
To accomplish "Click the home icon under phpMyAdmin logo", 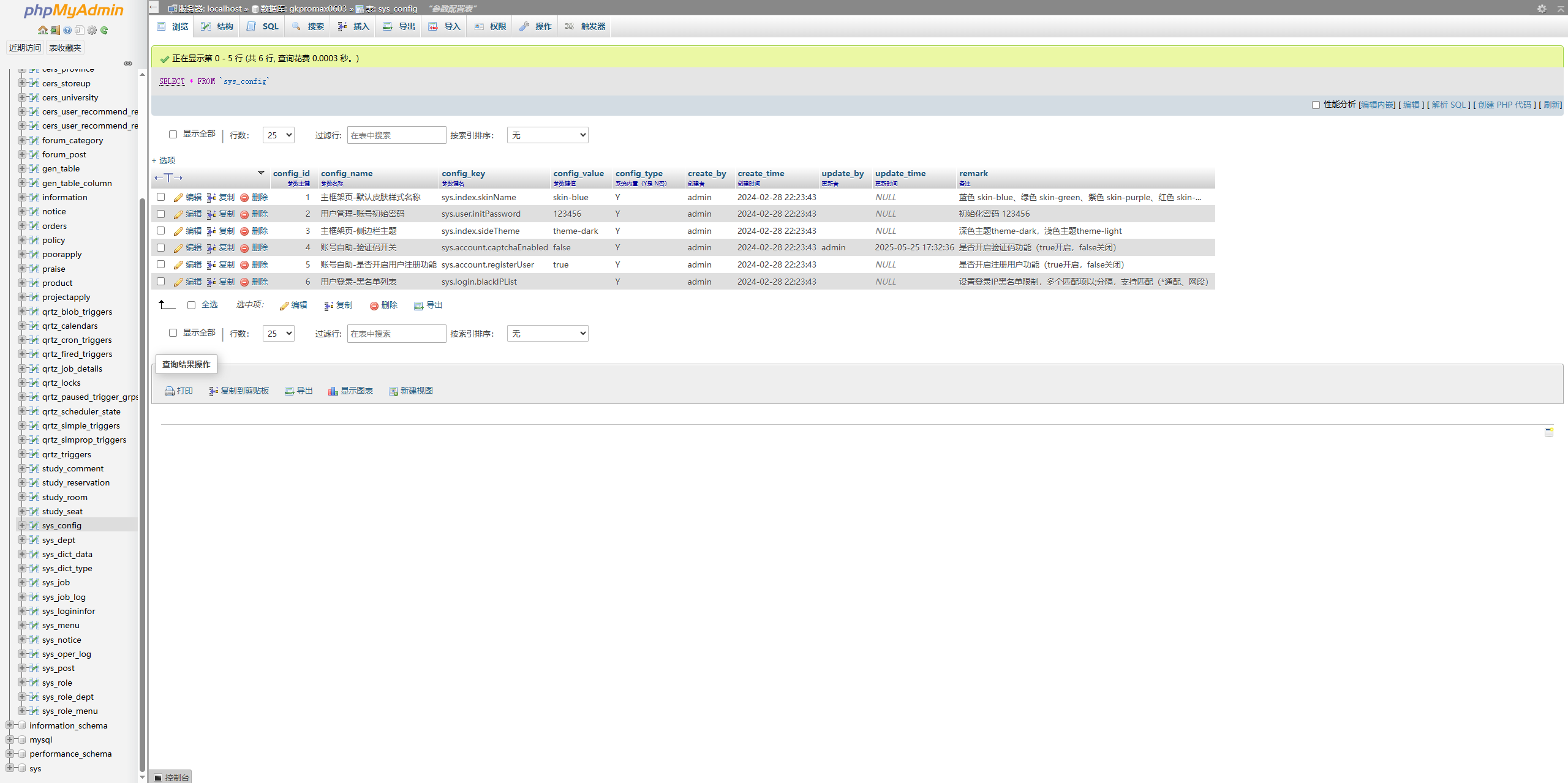I will click(x=42, y=30).
